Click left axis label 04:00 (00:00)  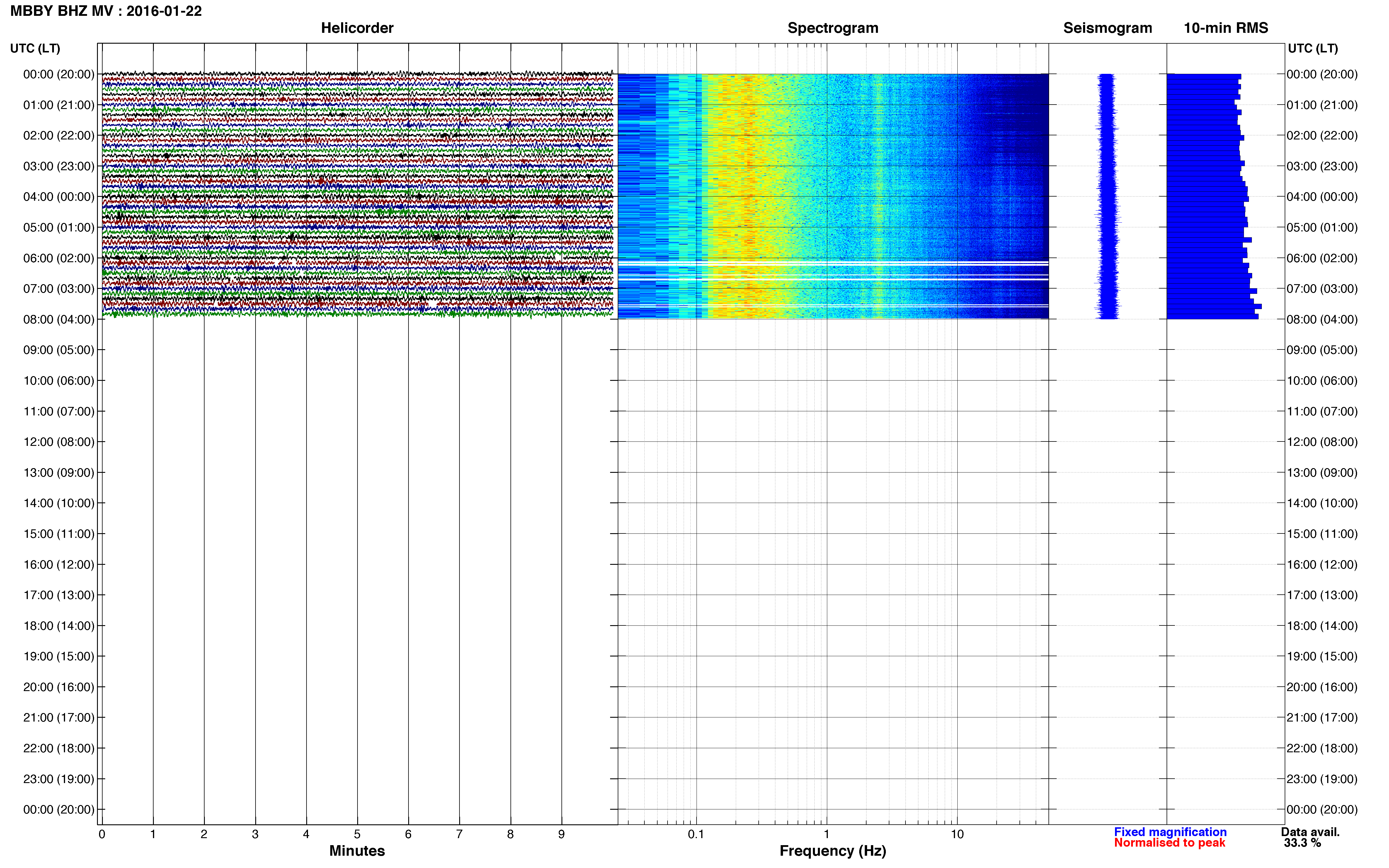coord(59,197)
